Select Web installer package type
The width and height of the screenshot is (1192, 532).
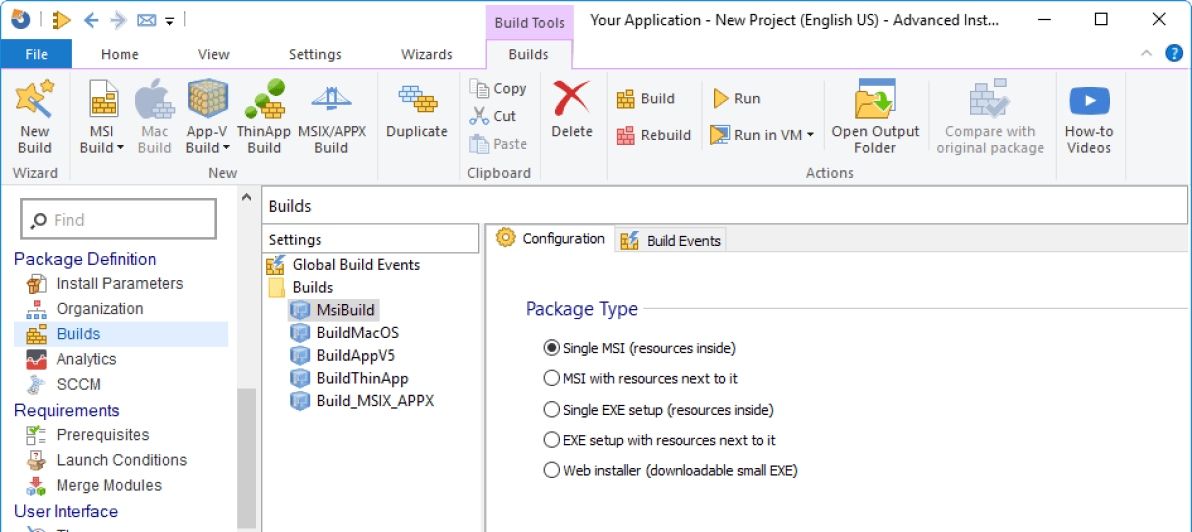click(551, 470)
